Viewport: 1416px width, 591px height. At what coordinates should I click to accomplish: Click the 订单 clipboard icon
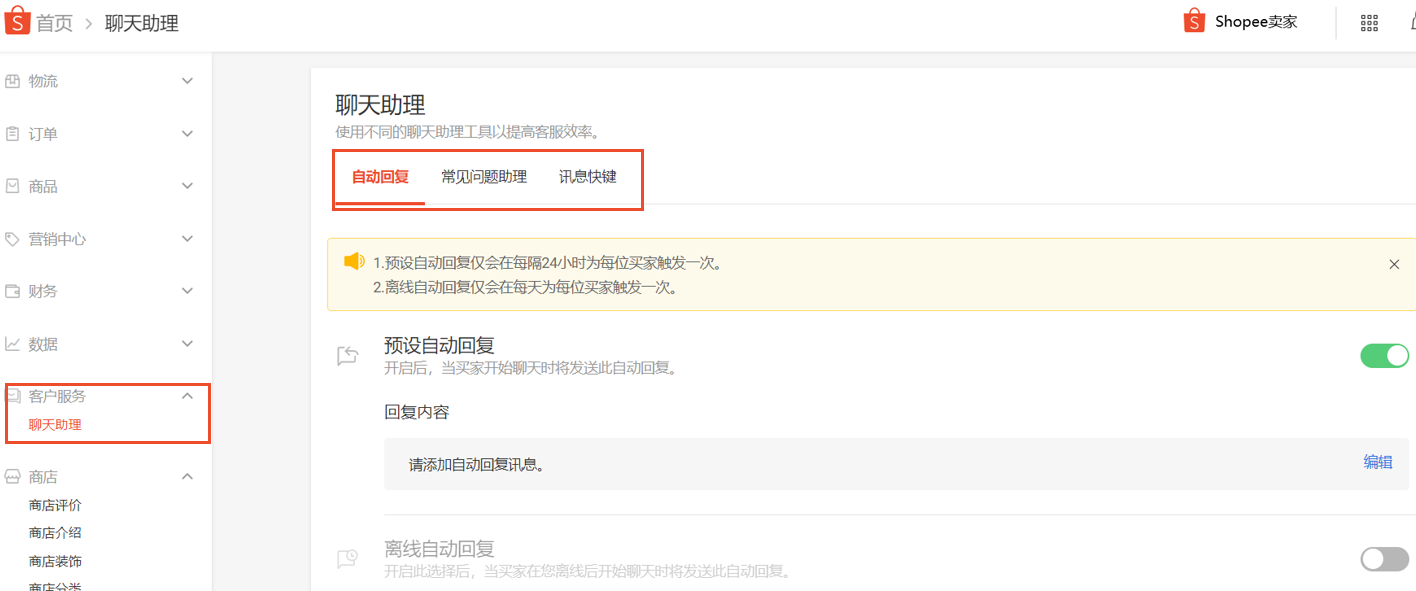coord(13,133)
